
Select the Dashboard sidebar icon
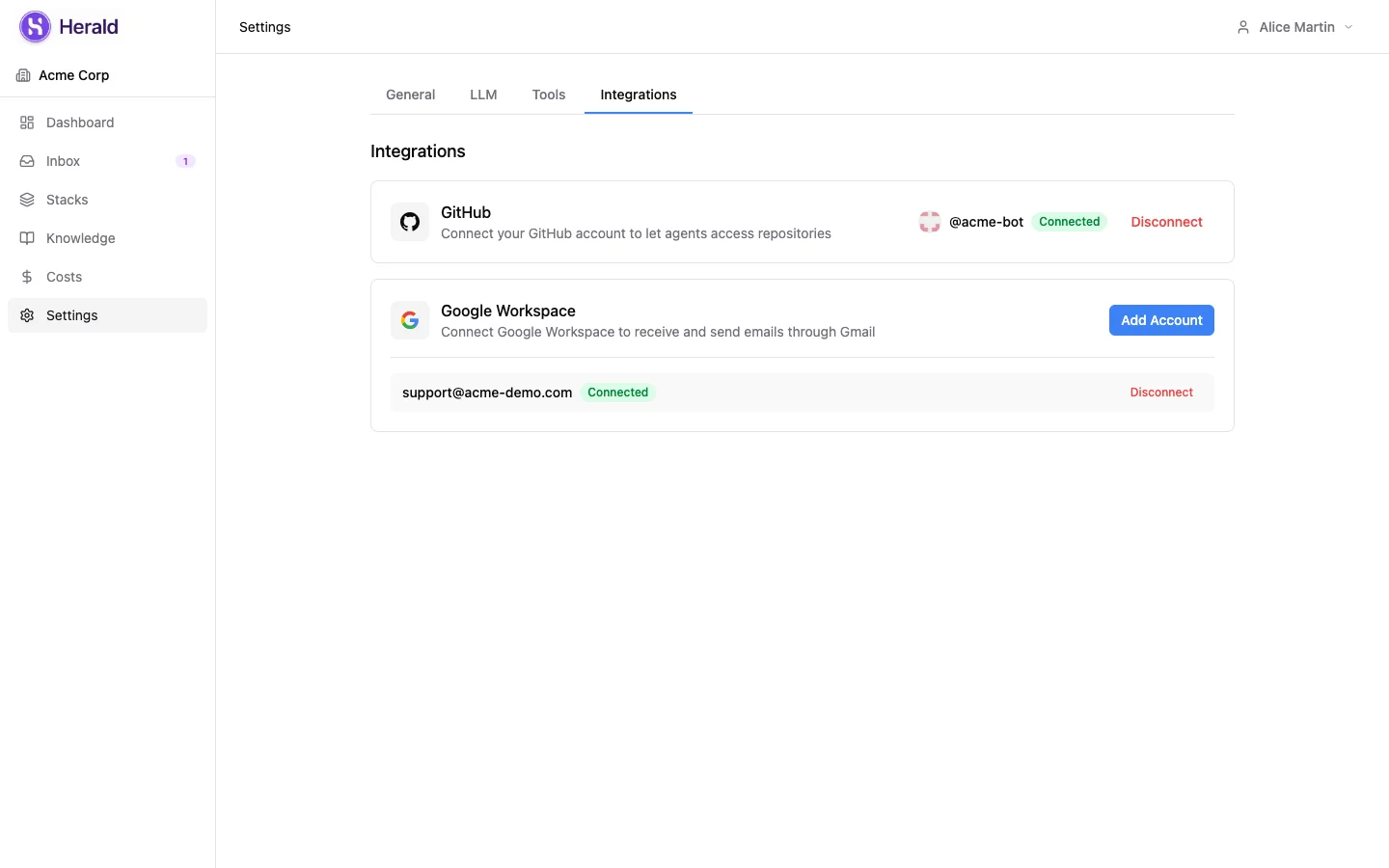27,122
